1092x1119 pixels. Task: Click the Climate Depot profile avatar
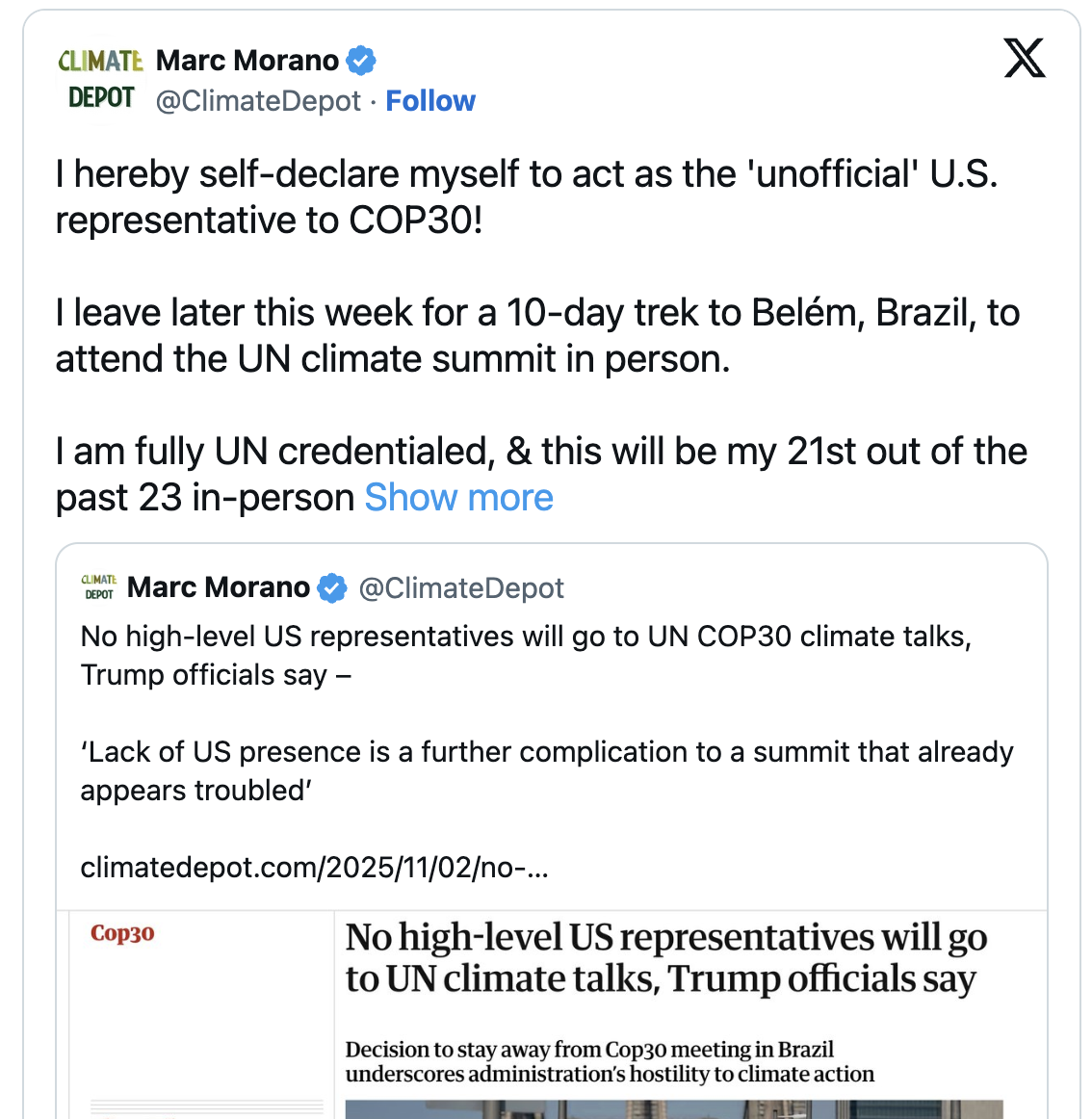(x=100, y=79)
